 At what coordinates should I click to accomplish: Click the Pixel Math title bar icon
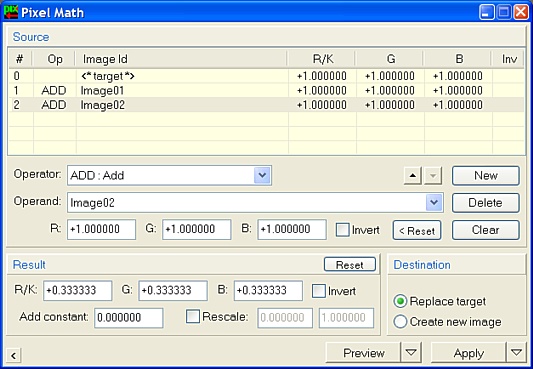11,12
